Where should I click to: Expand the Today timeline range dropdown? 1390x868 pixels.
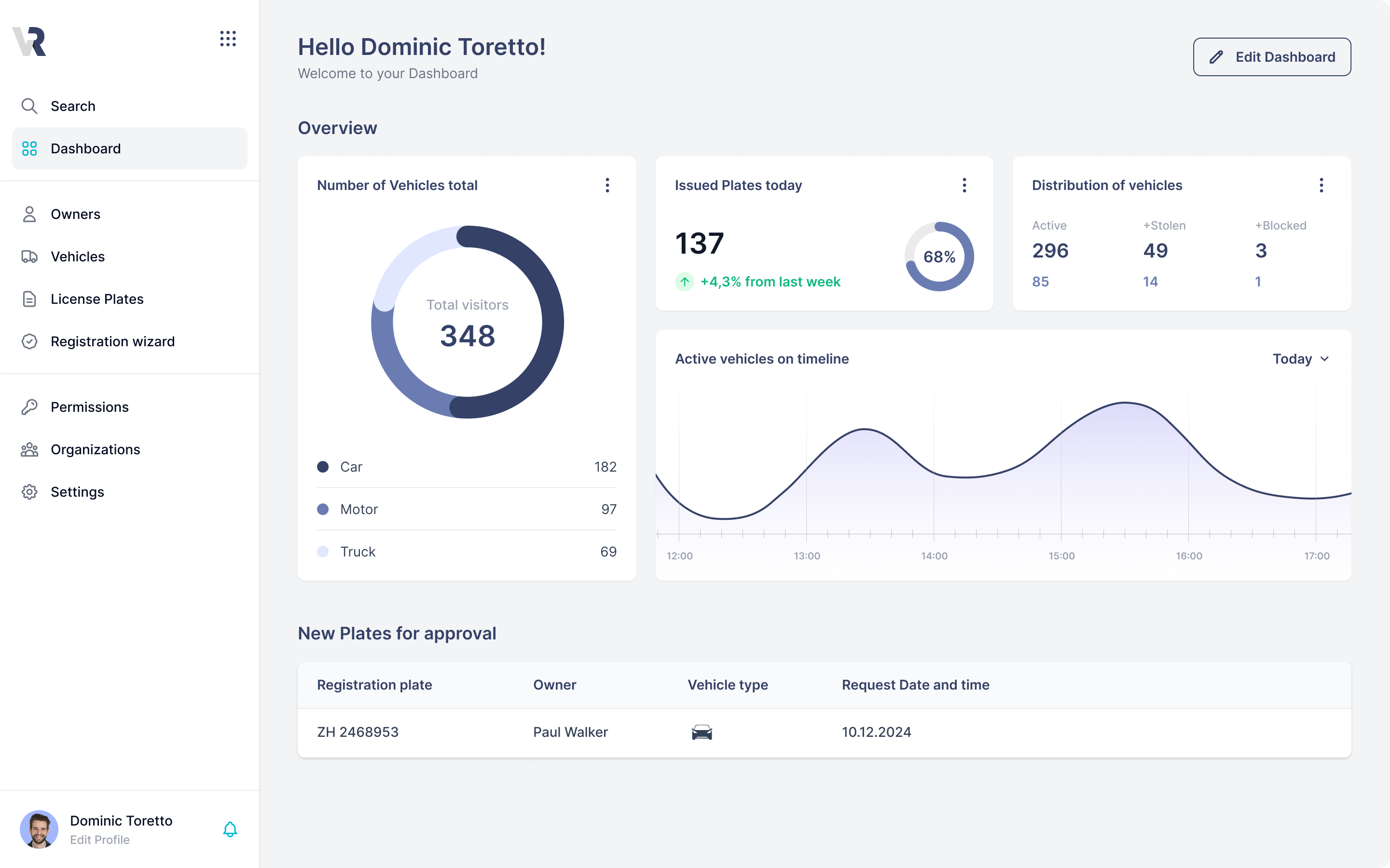click(1301, 359)
